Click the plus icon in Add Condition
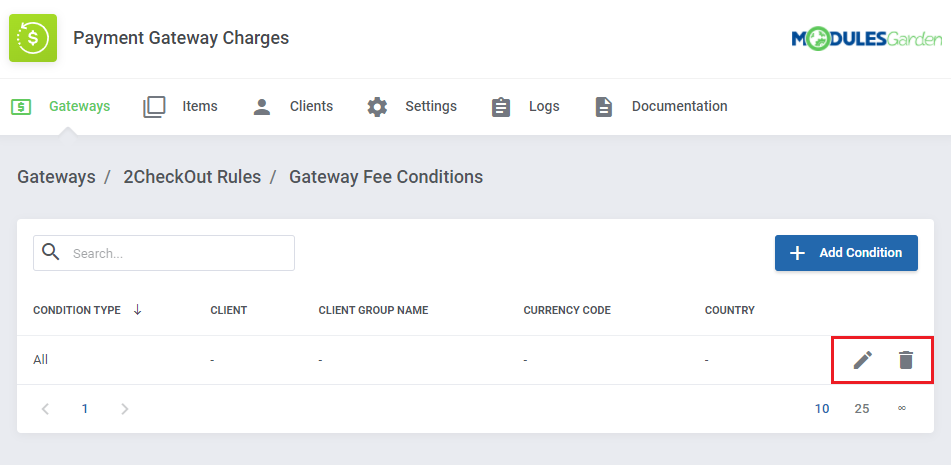This screenshot has height=465, width=951. pos(798,253)
